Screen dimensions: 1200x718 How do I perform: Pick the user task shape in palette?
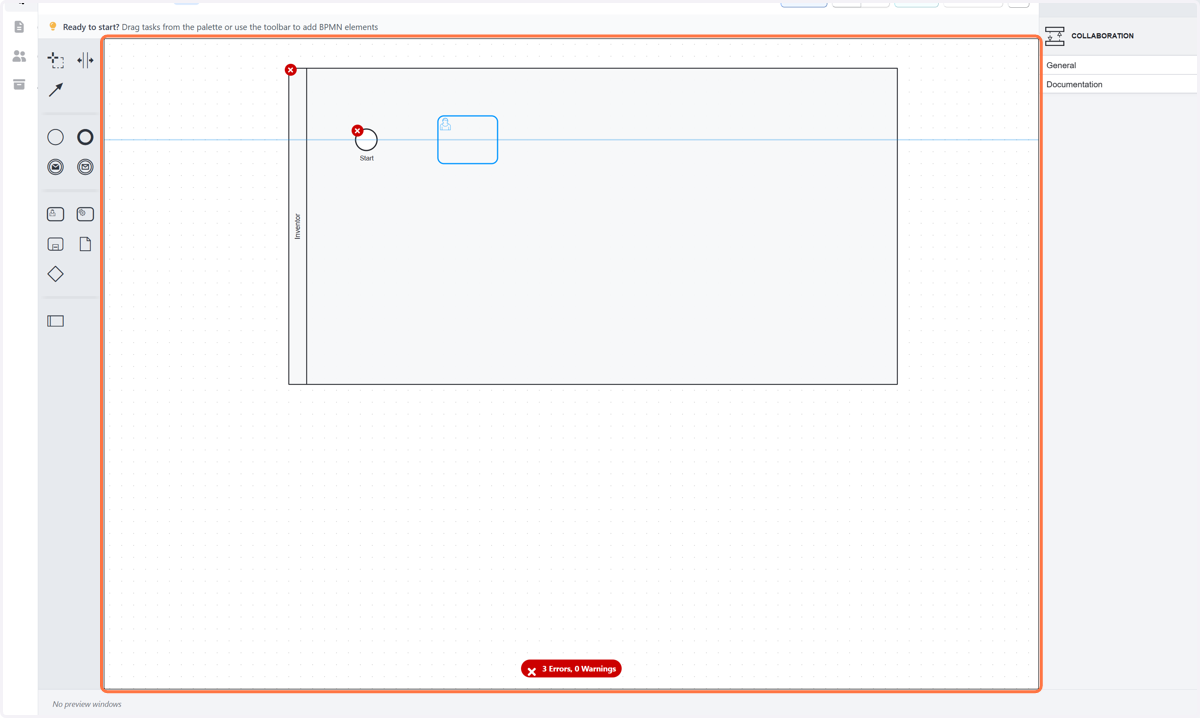coord(56,214)
